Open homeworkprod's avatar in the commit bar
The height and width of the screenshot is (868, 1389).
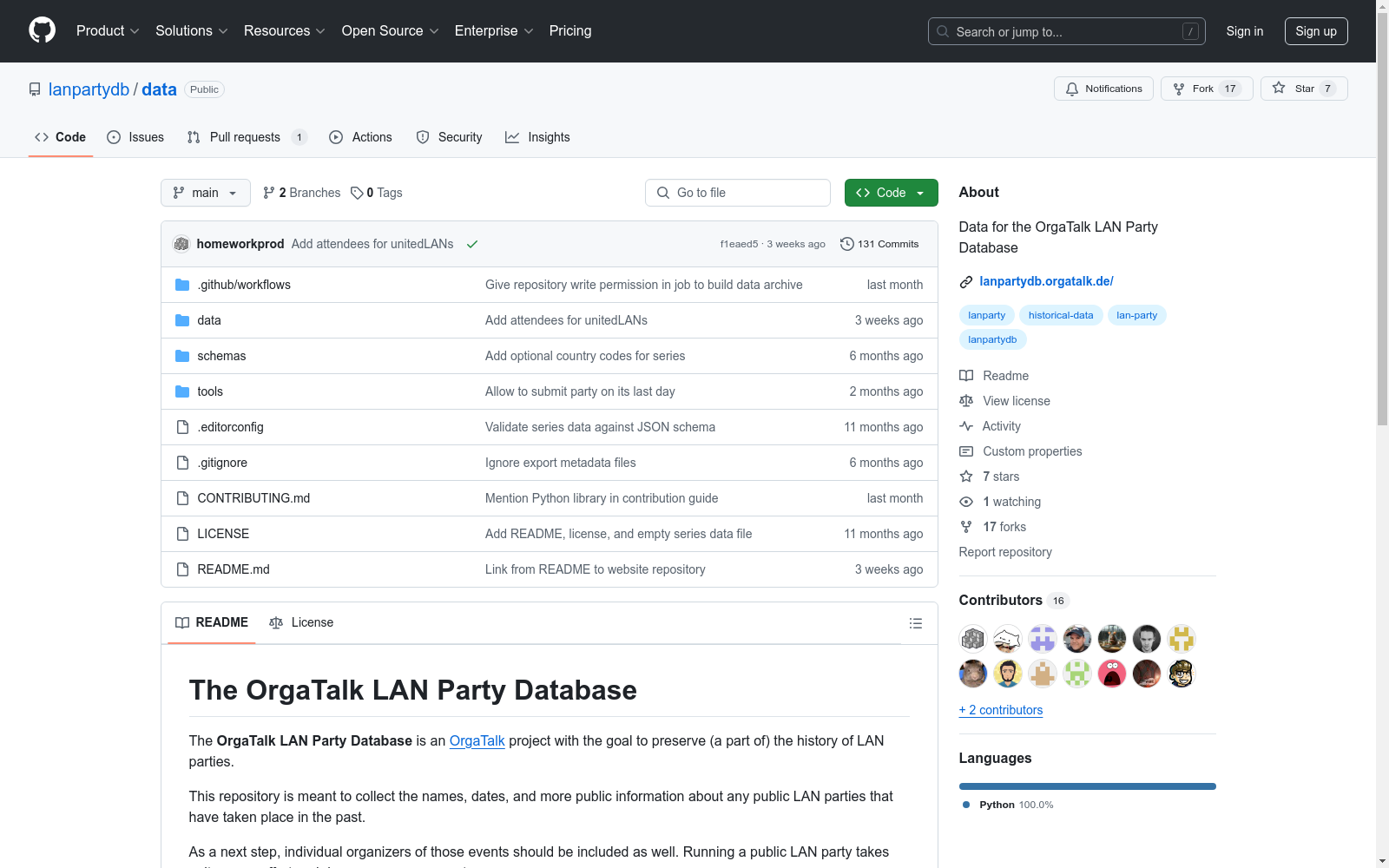(x=181, y=244)
